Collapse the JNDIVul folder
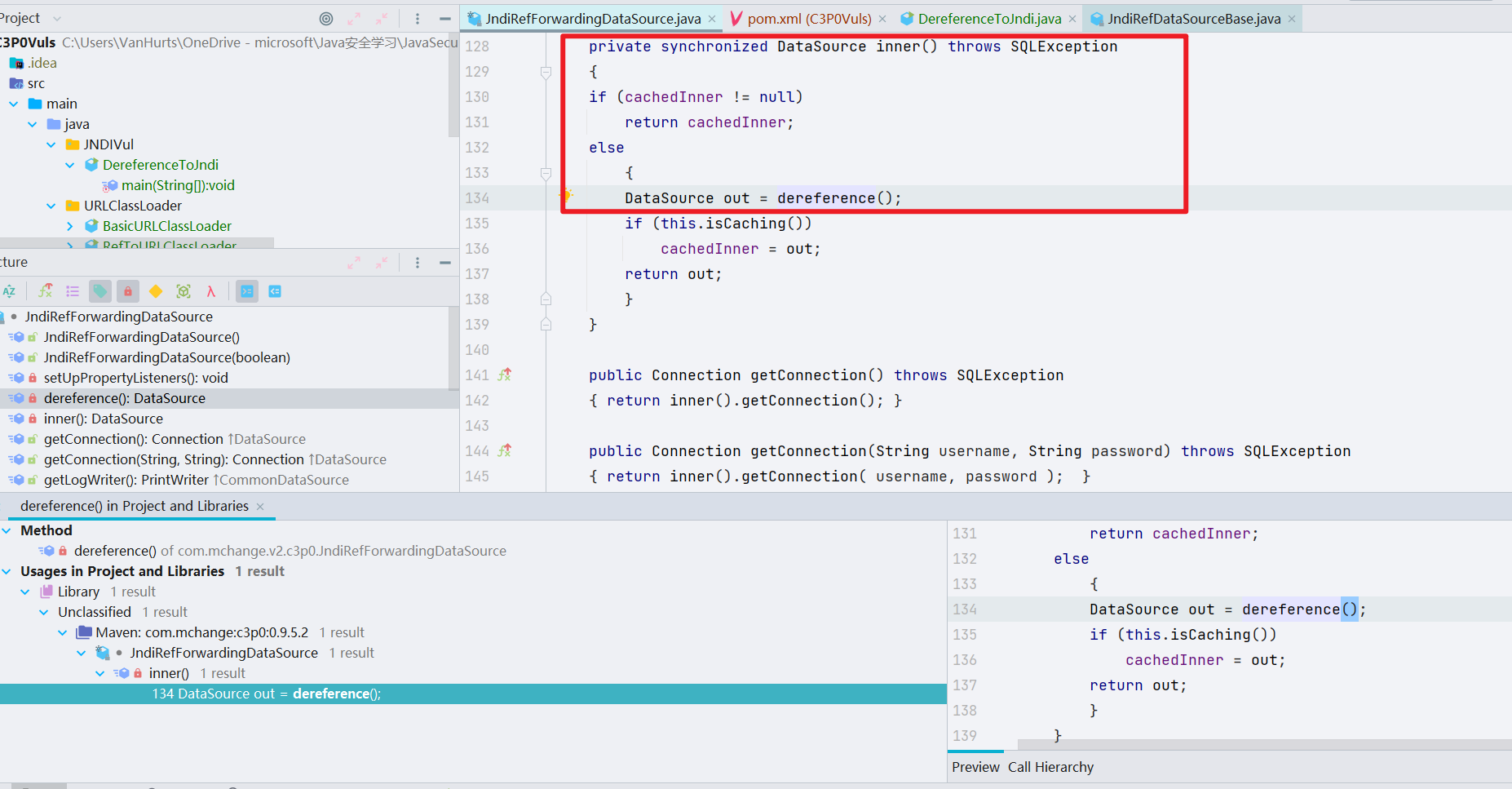The width and height of the screenshot is (1512, 789). pos(51,145)
